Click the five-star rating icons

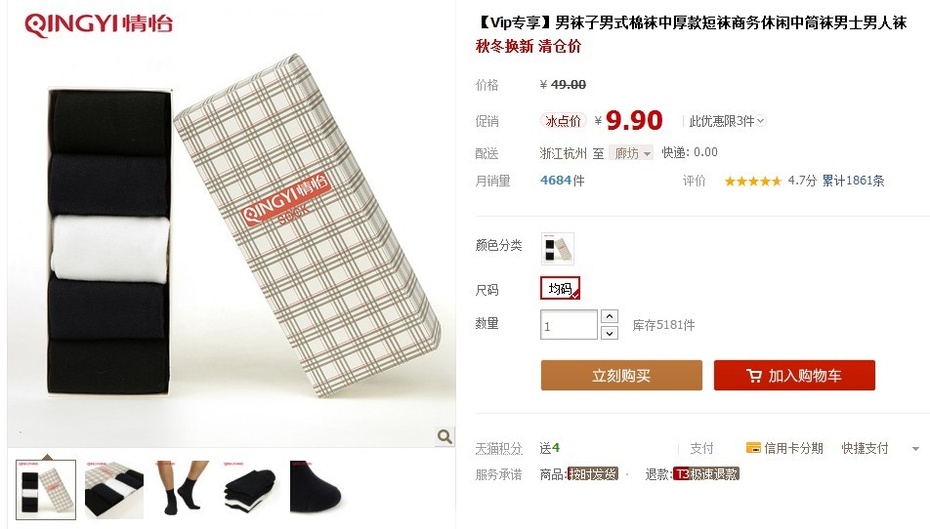coord(753,181)
